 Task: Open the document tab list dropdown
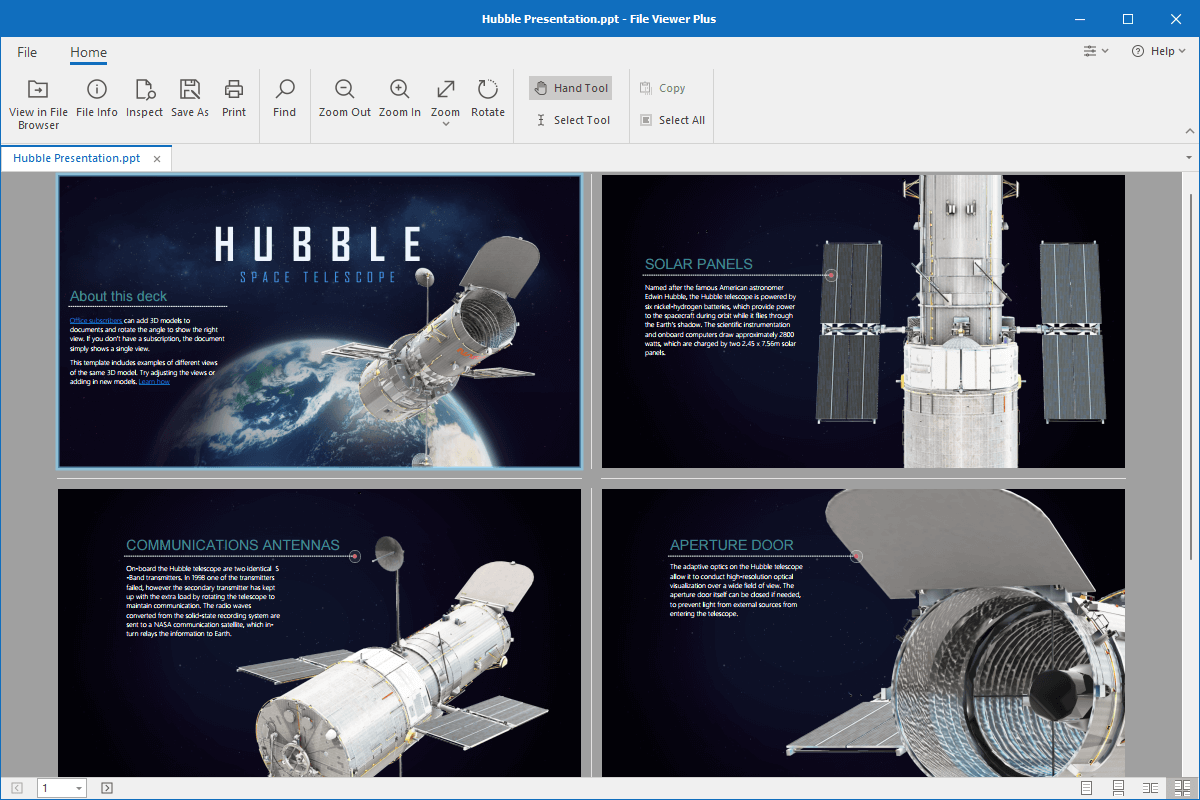click(x=1189, y=158)
